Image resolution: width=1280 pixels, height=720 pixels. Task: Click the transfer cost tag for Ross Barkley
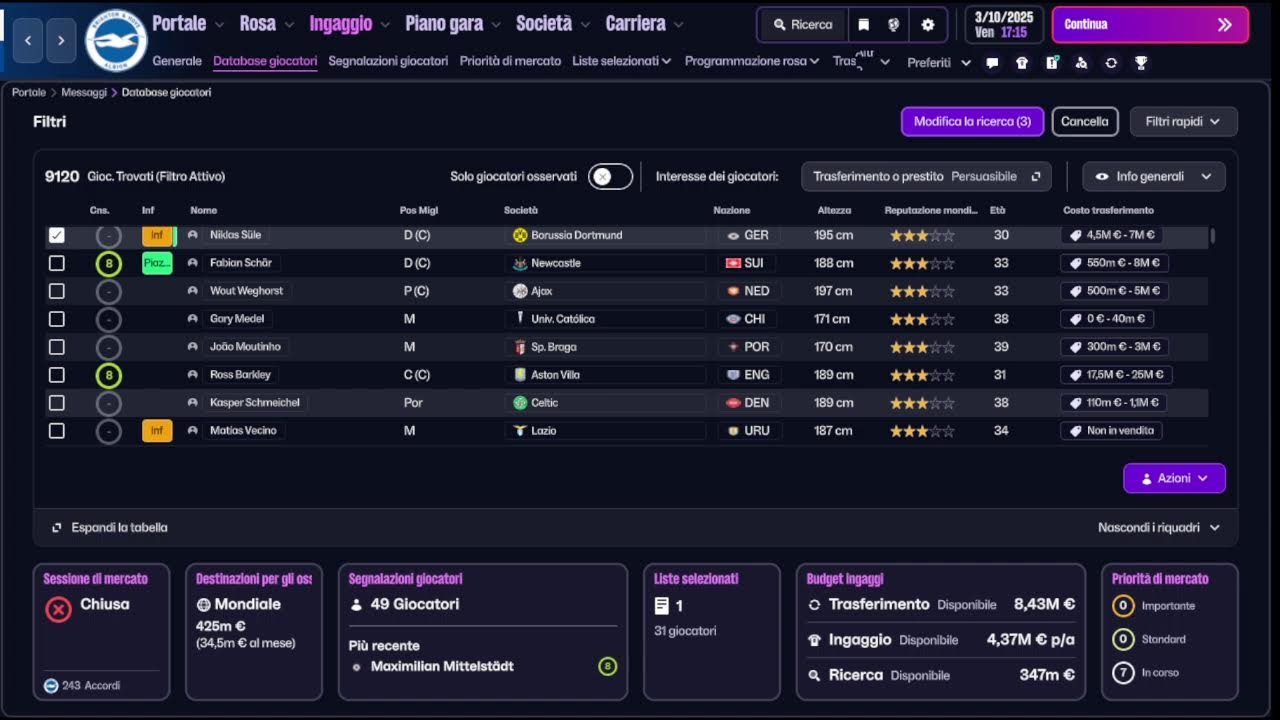(1116, 375)
